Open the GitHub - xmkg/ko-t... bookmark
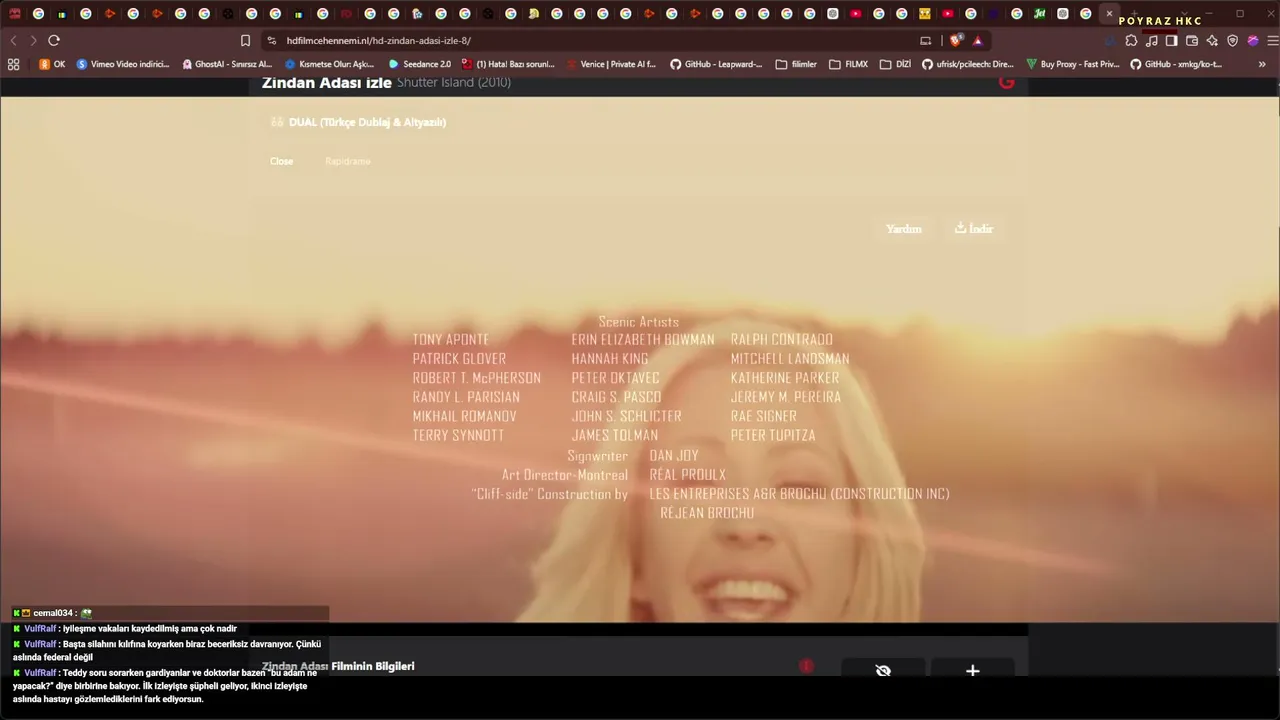Viewport: 1280px width, 720px height. tap(1176, 64)
